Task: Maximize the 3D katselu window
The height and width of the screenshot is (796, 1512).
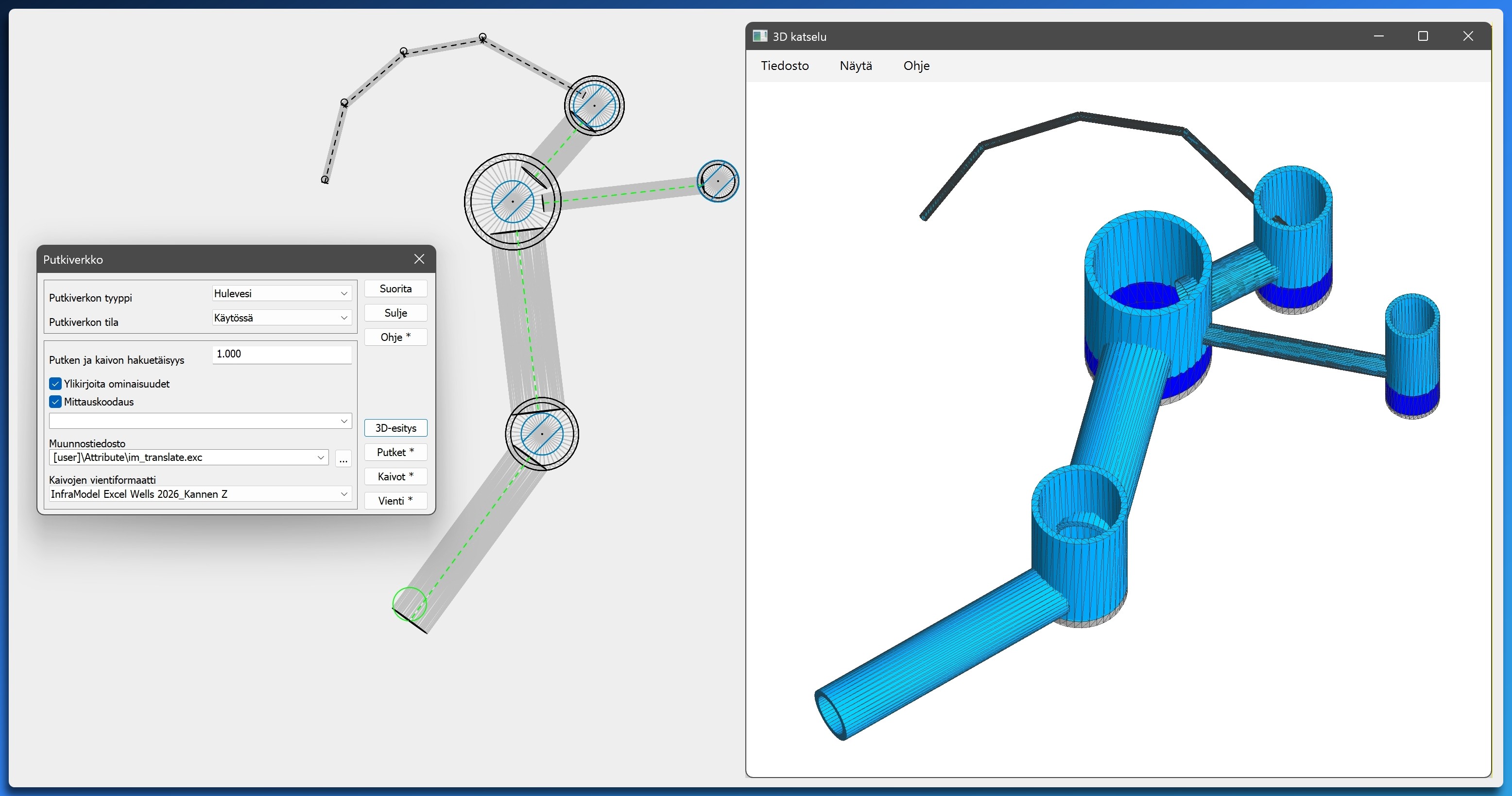Action: point(1423,36)
